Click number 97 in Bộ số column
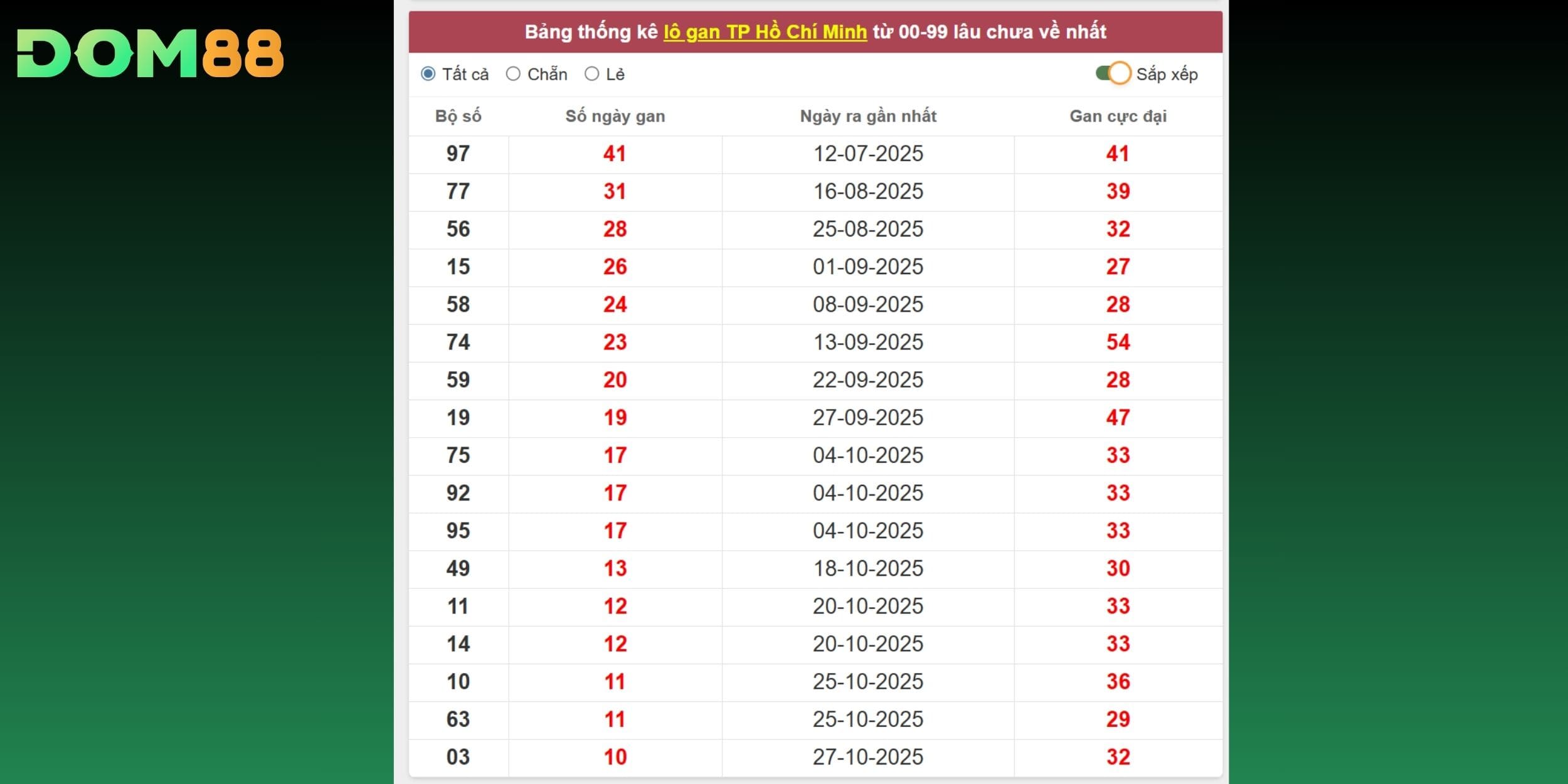1568x784 pixels. (x=458, y=154)
